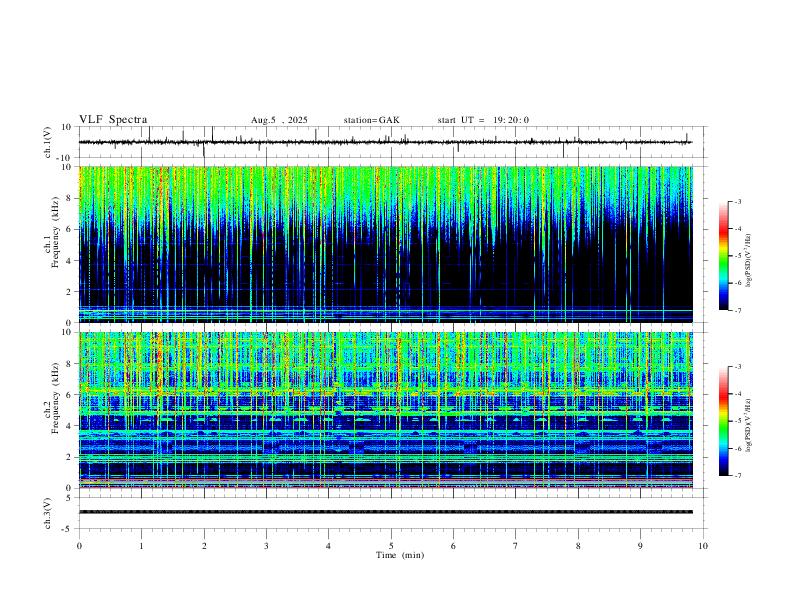
Task: Click the "Time (min)" axis label
Action: point(400,555)
